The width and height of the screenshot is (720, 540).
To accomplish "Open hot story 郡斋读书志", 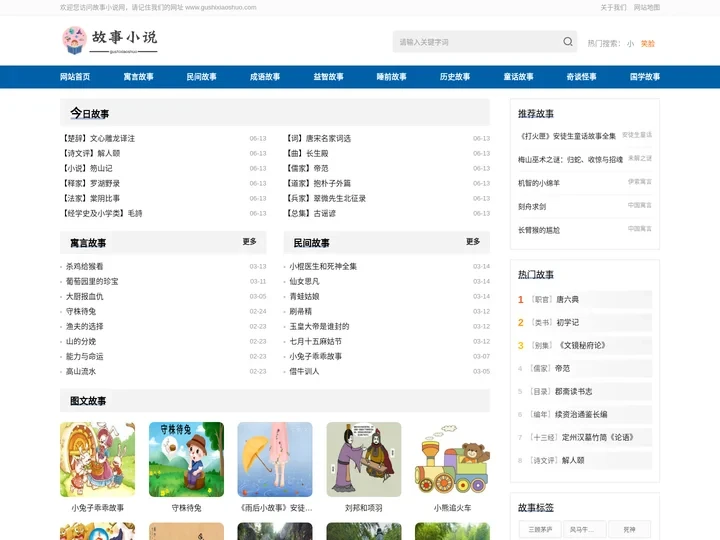I will pos(573,391).
